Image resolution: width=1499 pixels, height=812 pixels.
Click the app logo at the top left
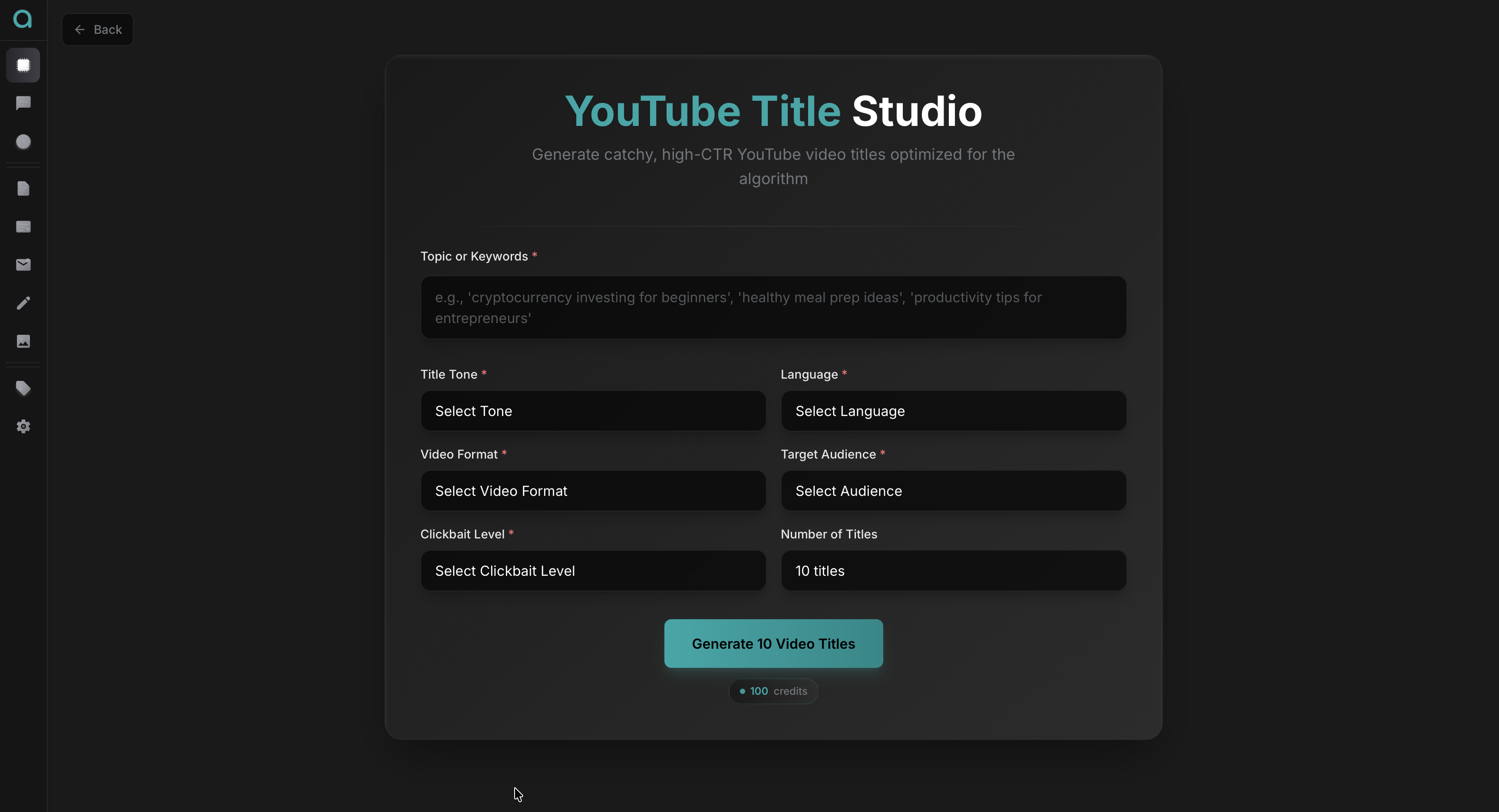(22, 20)
